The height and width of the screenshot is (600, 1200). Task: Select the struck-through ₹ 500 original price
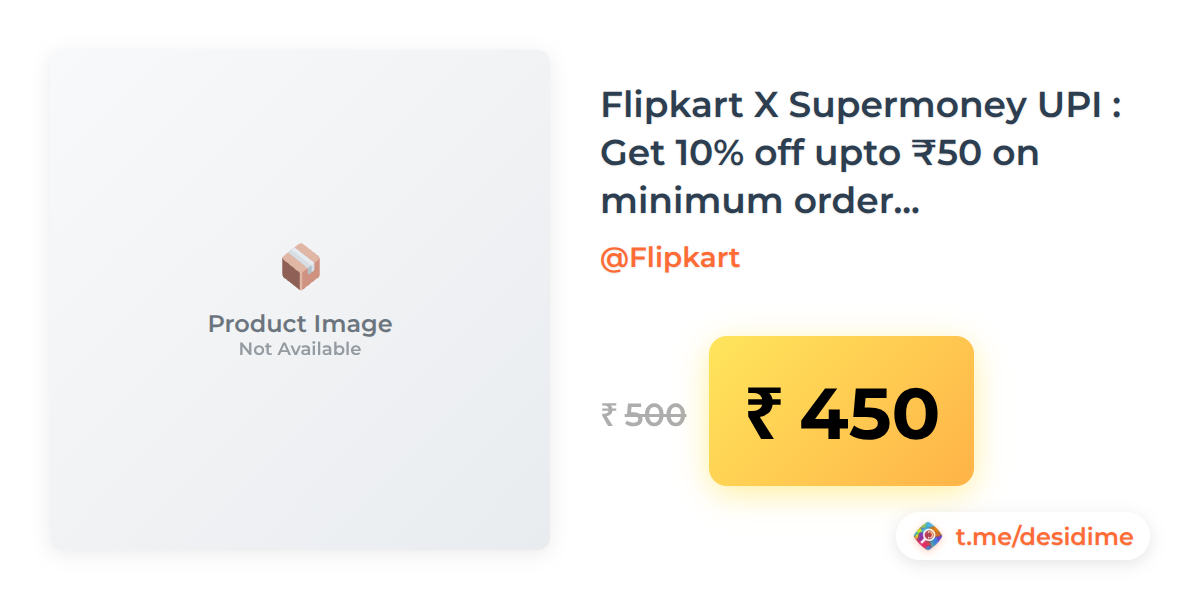tap(643, 414)
